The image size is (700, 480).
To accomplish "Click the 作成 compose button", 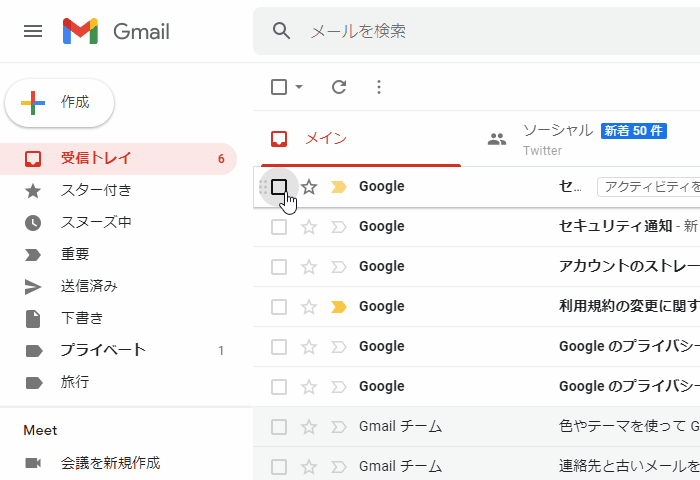I will (x=59, y=103).
